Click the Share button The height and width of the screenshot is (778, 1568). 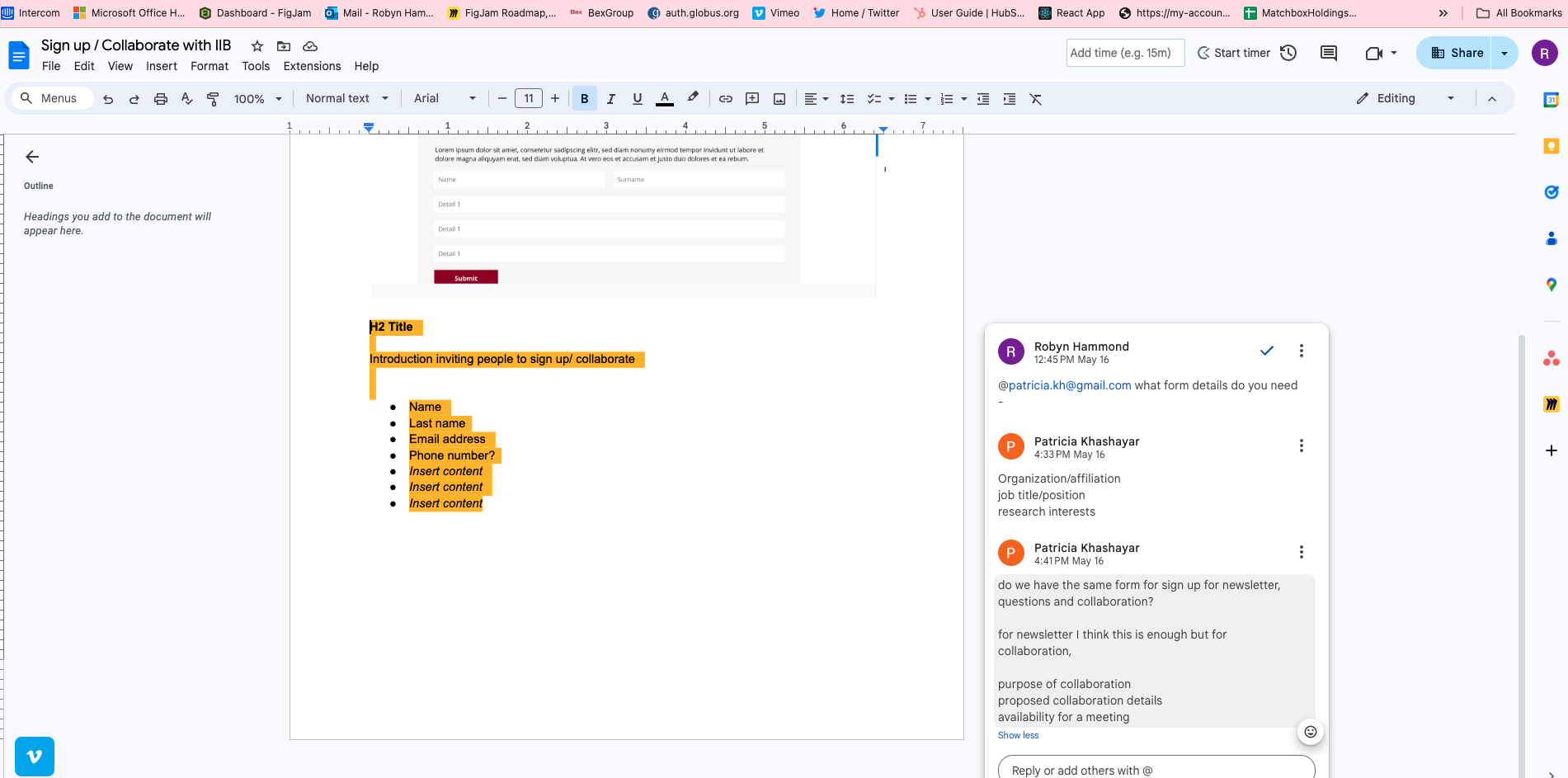[x=1457, y=53]
